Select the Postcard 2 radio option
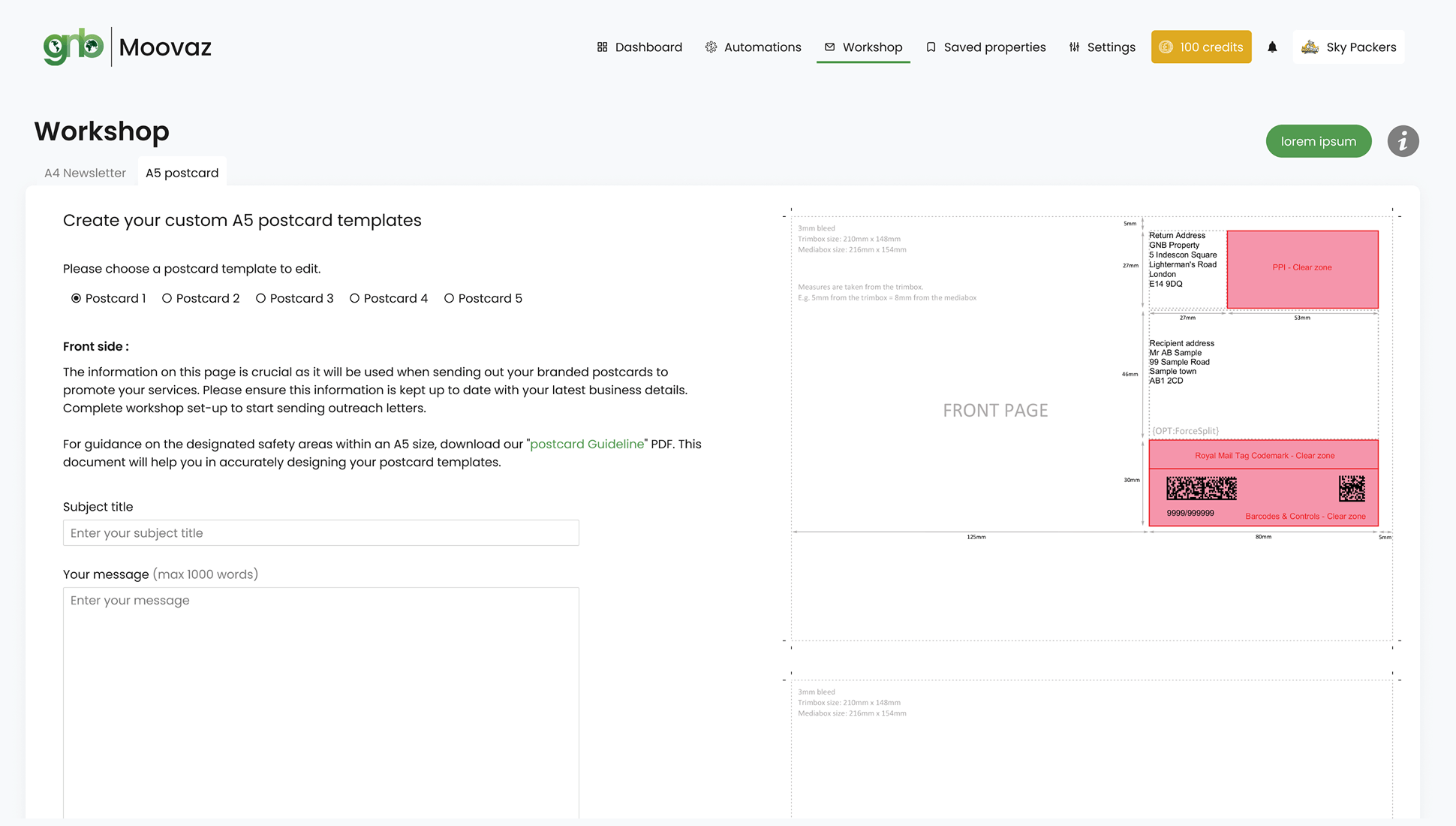Viewport: 1456px width, 826px height. point(167,298)
